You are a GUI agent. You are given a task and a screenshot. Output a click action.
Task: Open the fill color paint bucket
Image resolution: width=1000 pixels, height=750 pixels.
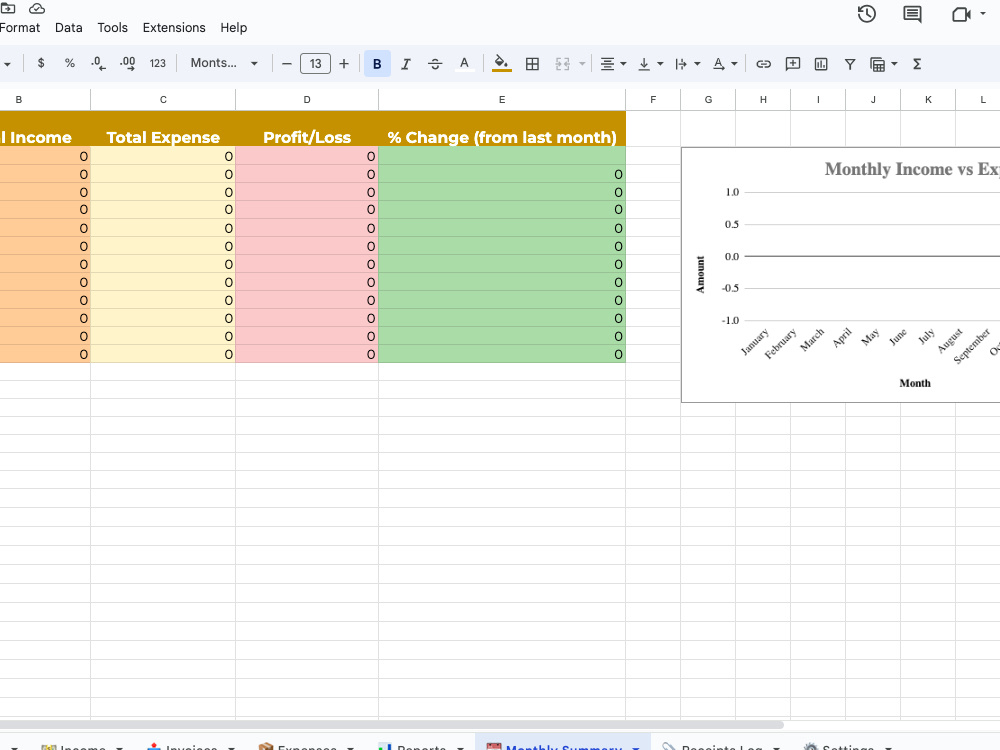coord(502,64)
